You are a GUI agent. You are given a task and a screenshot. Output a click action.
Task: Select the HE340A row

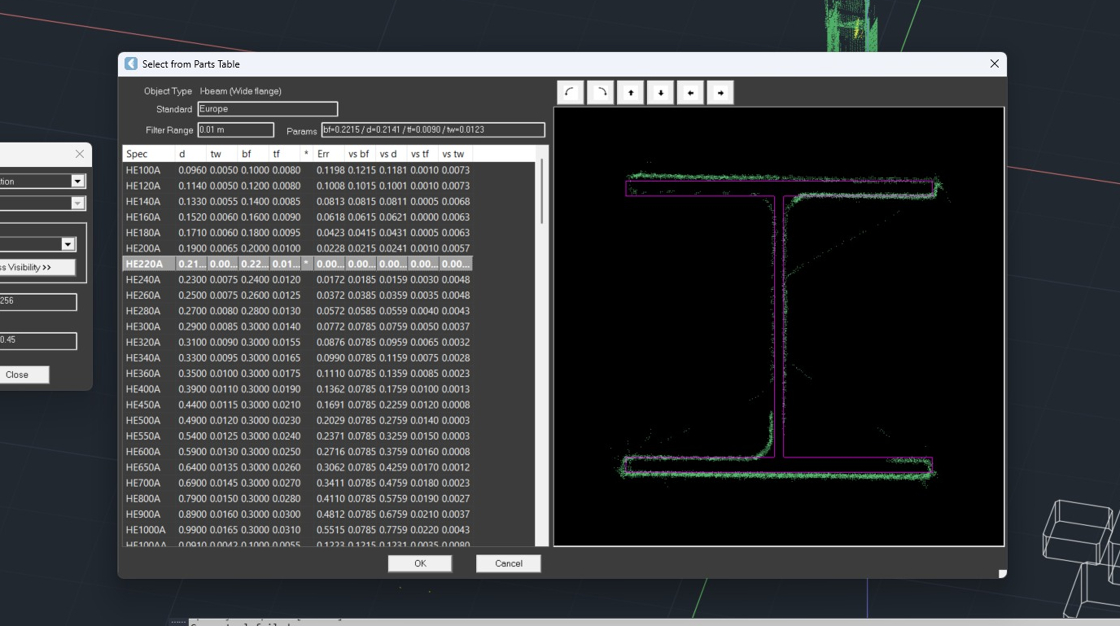[297, 358]
